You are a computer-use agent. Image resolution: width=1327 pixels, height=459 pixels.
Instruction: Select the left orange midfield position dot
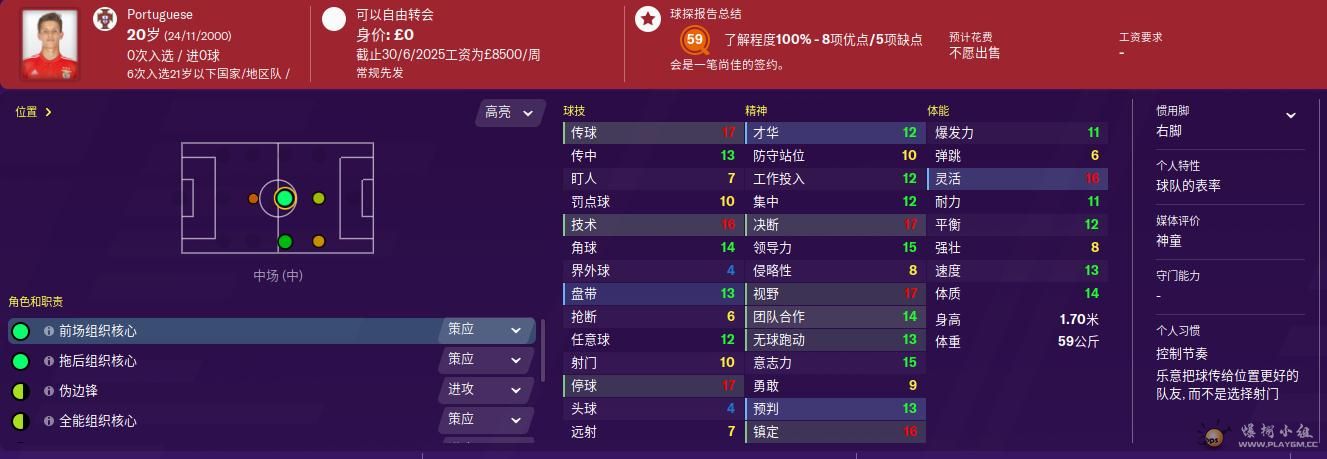[x=253, y=198]
